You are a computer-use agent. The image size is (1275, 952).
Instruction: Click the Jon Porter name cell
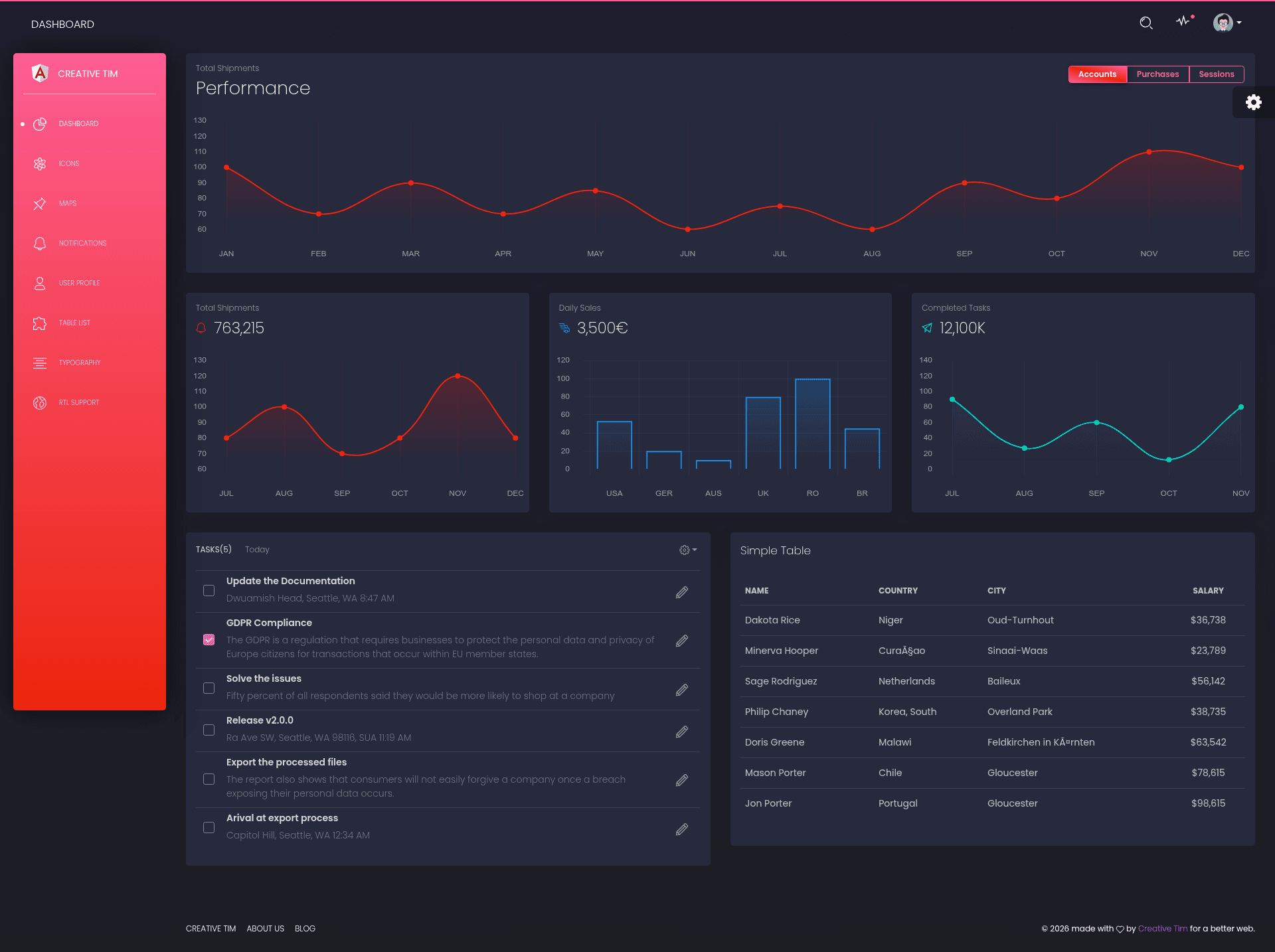768,803
